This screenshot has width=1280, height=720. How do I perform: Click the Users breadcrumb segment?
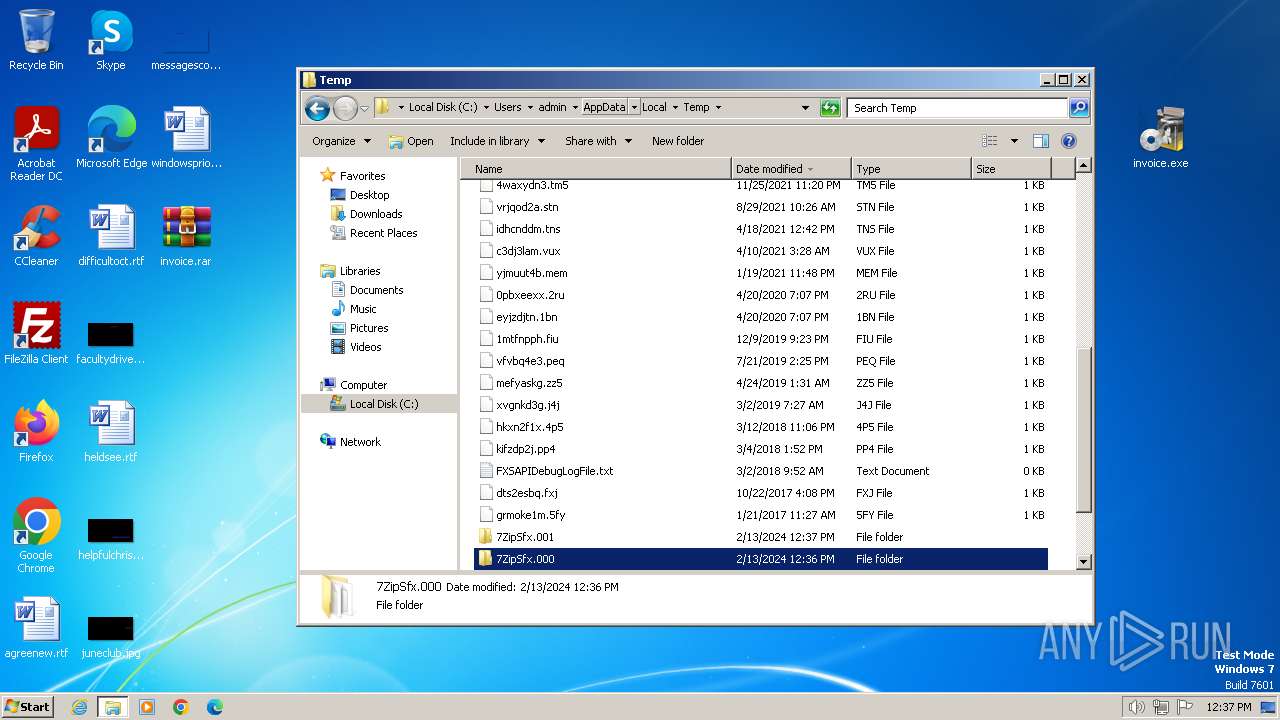507,108
